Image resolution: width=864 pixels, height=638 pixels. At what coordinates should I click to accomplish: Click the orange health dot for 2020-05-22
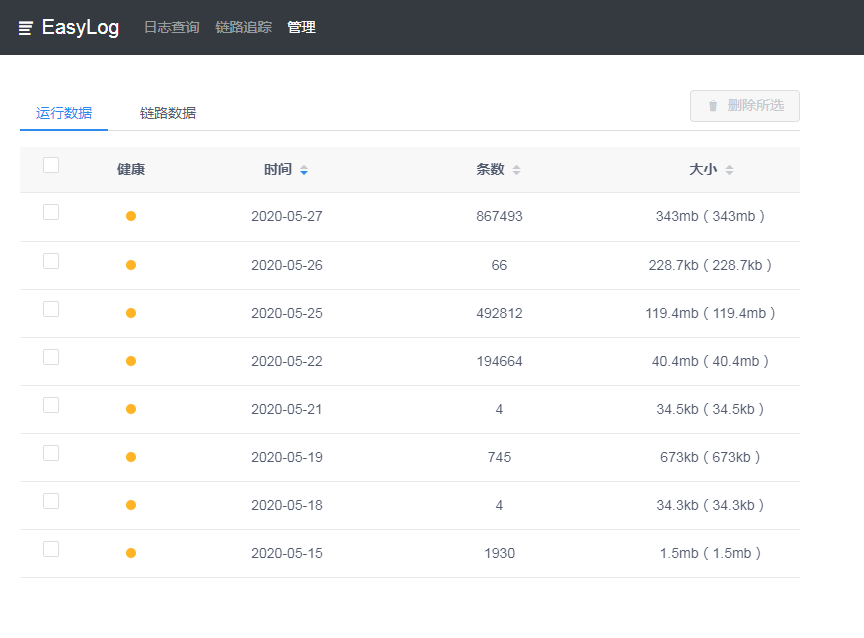131,361
